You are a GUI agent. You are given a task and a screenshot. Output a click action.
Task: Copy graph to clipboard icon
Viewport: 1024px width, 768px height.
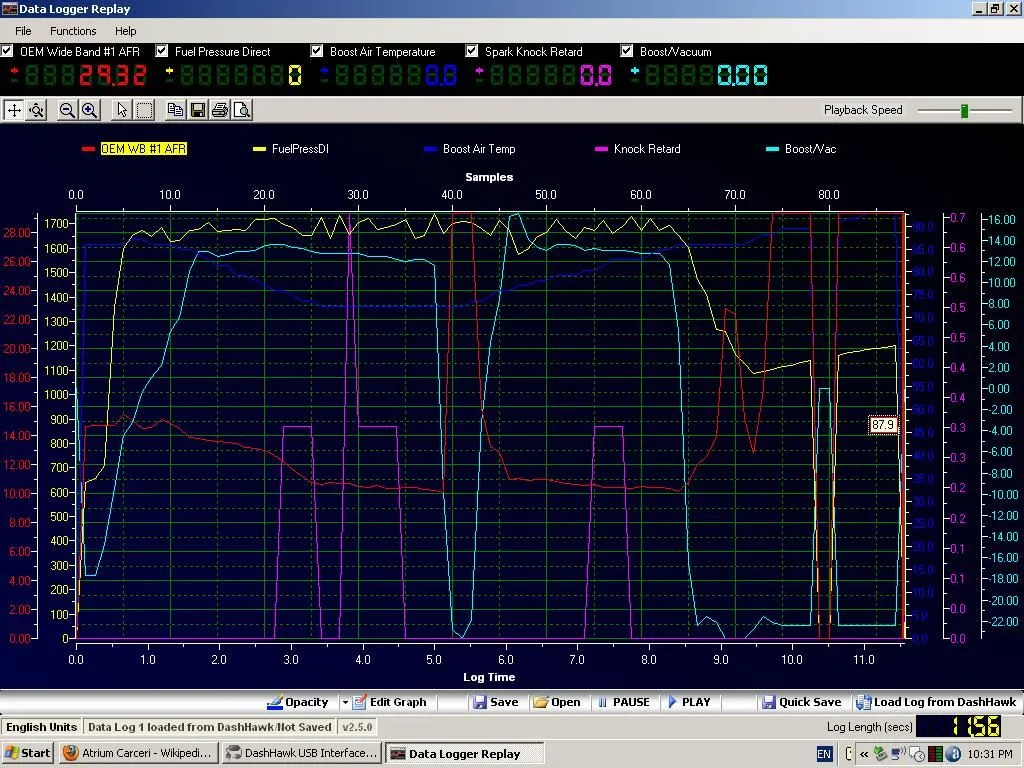(x=175, y=110)
